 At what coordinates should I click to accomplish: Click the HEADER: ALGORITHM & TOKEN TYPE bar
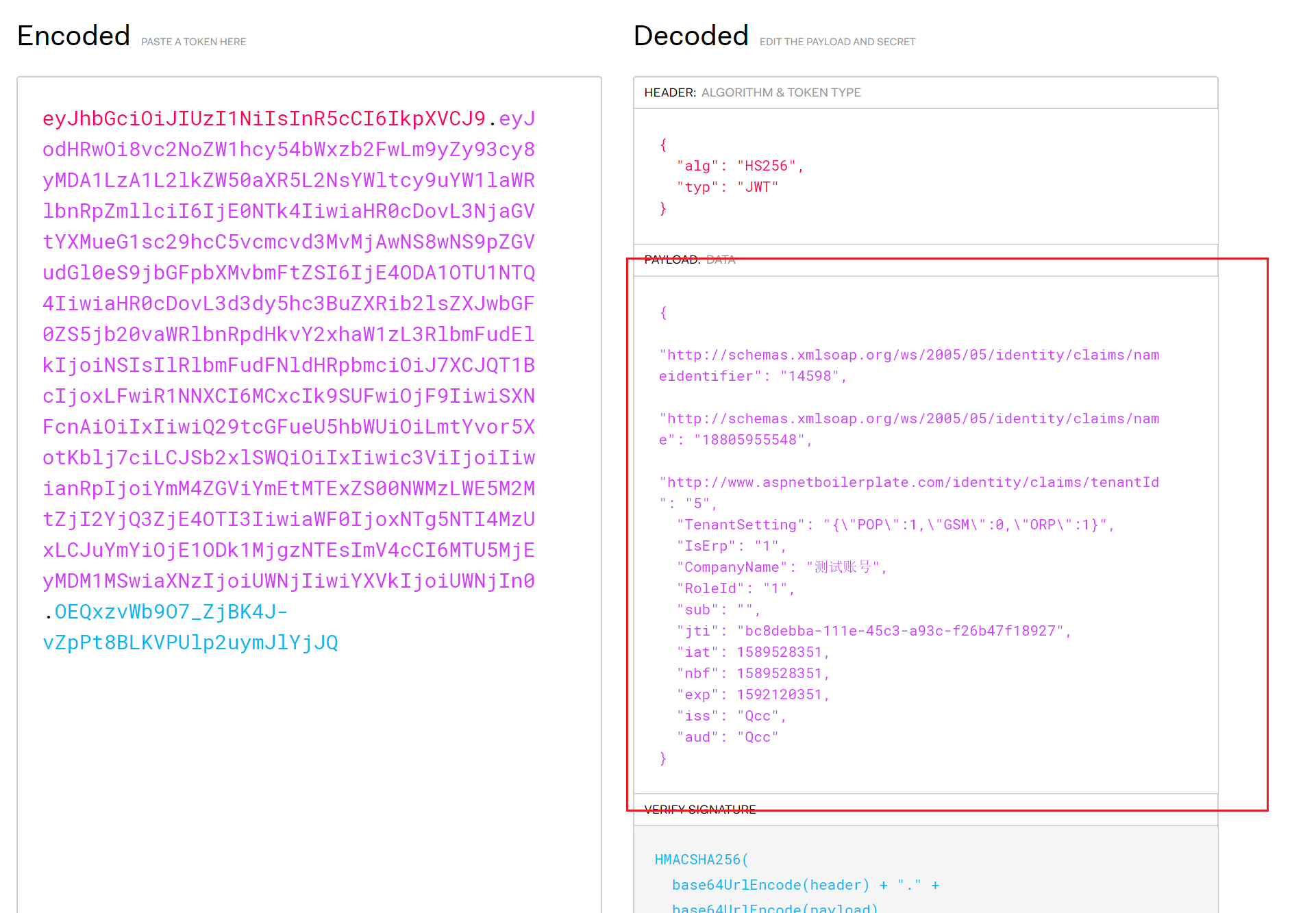coord(752,92)
